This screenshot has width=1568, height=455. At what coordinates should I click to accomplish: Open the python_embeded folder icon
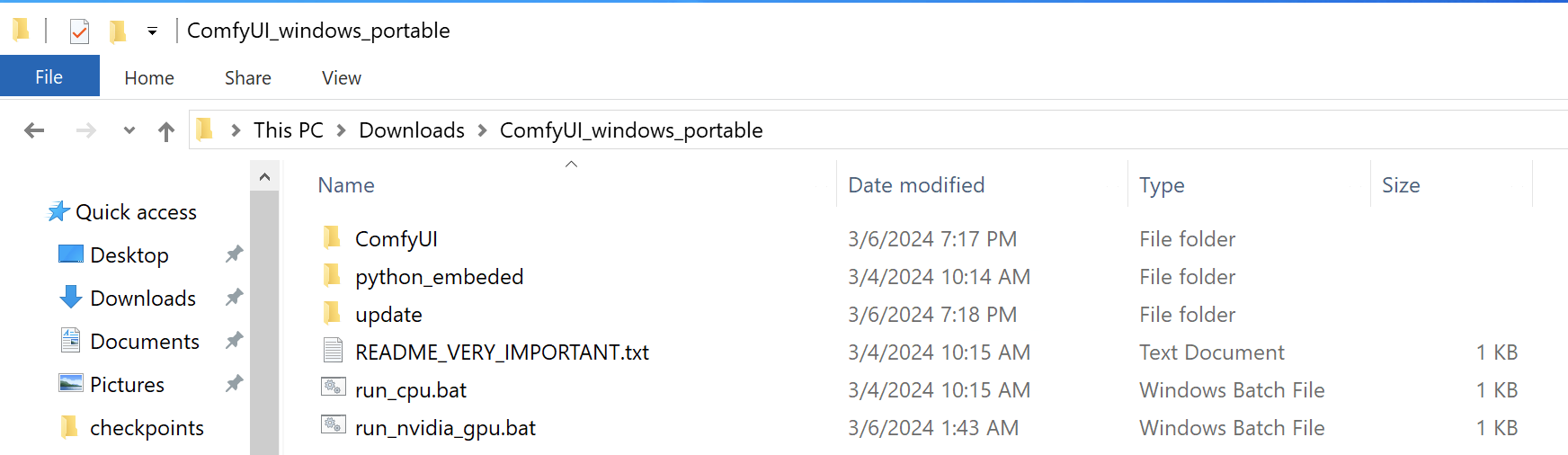[x=332, y=275]
